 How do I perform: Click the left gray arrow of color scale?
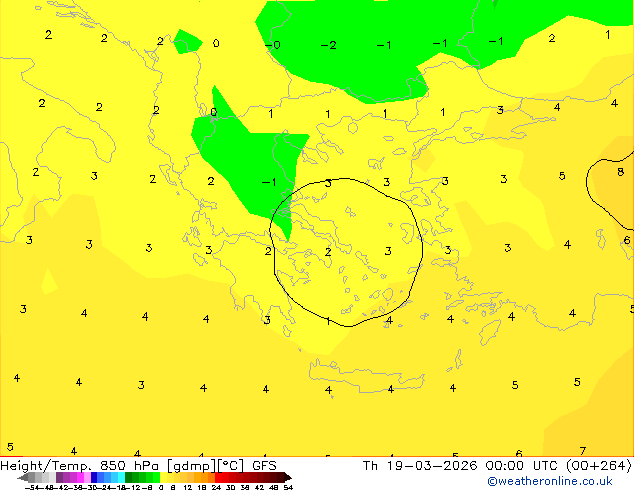coord(22,477)
